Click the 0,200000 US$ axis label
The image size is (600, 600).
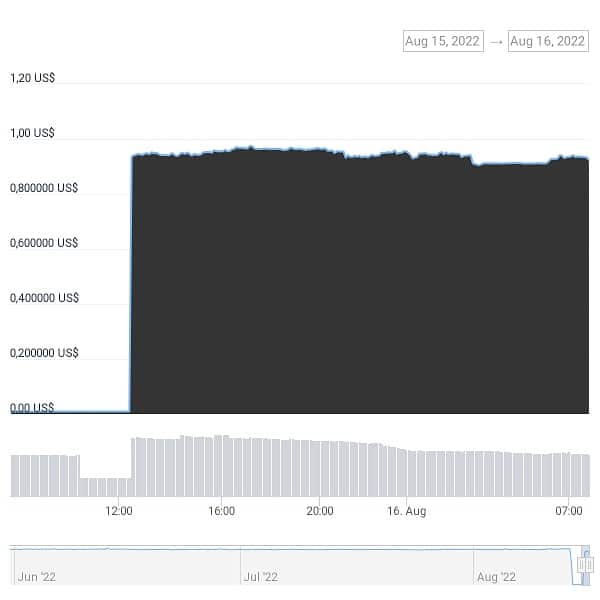[44, 353]
